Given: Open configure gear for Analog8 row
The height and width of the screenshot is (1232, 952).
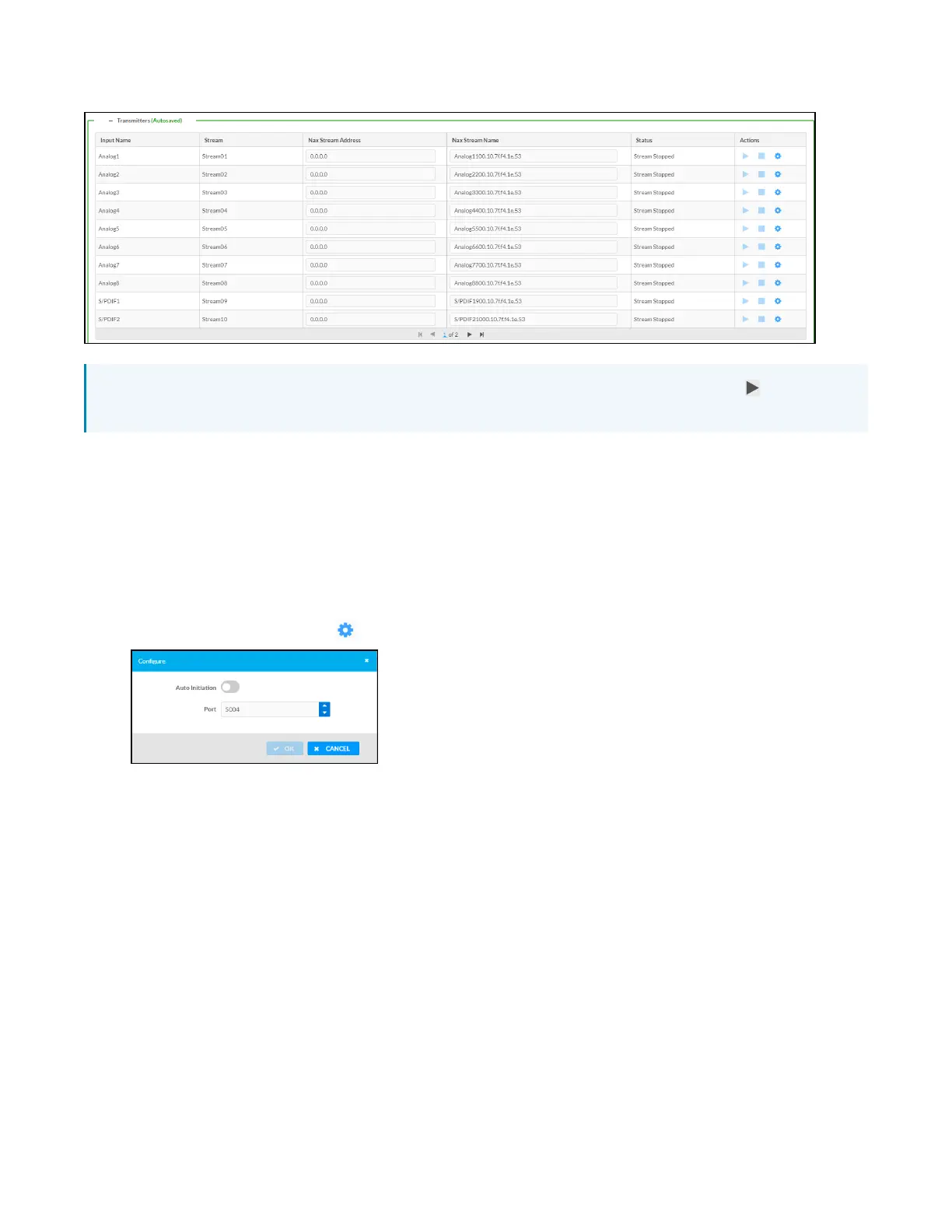Looking at the screenshot, I should click(x=778, y=283).
